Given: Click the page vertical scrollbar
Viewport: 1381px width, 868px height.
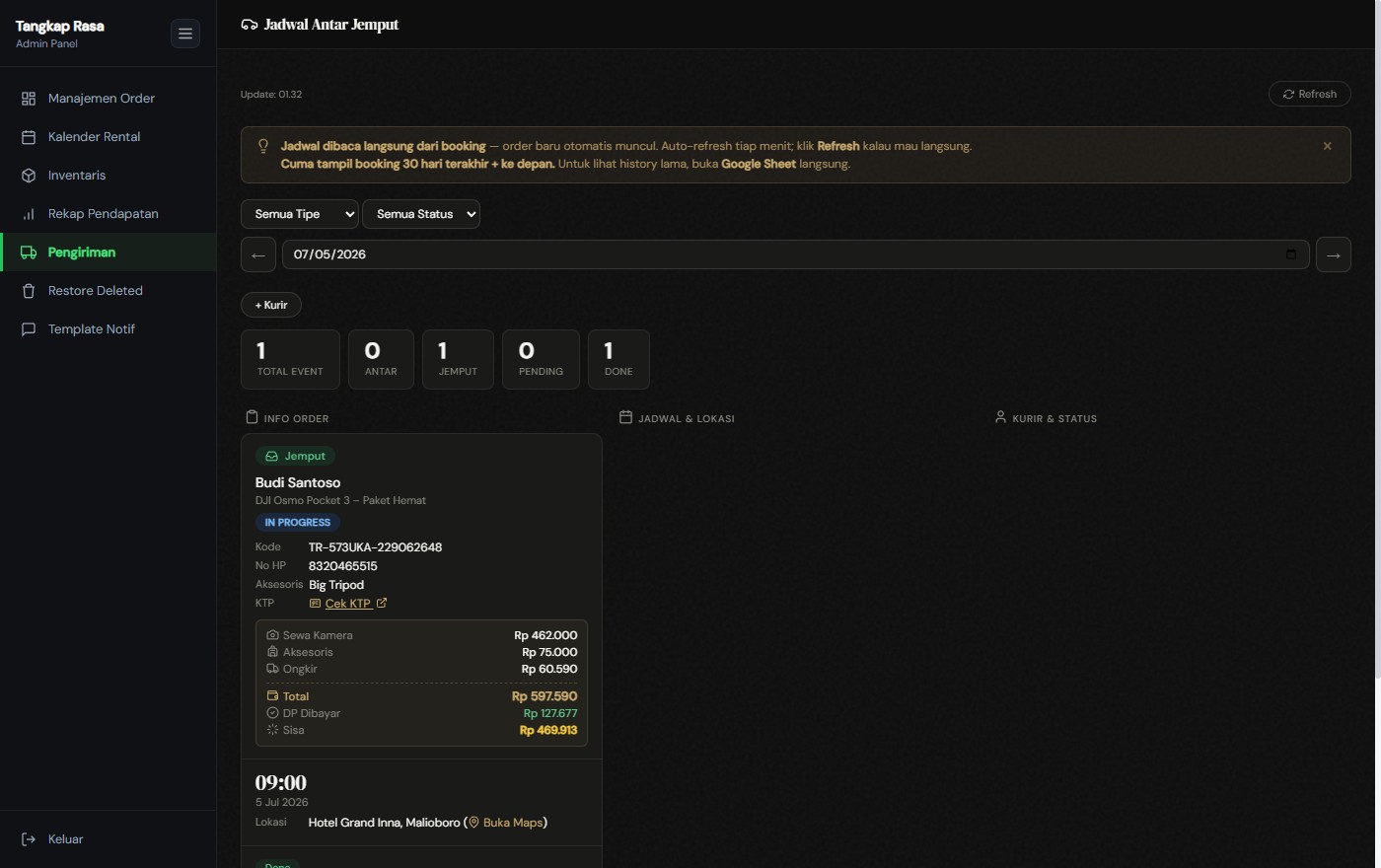Looking at the screenshot, I should (1377, 340).
